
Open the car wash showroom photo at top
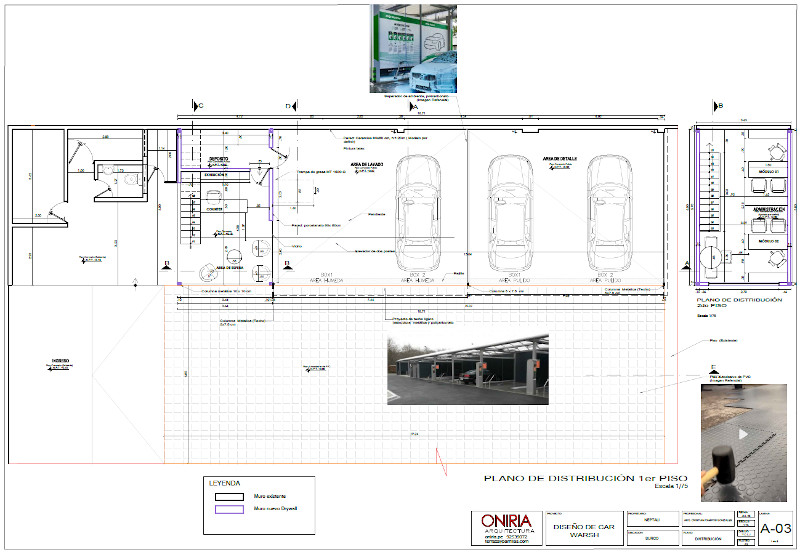414,48
